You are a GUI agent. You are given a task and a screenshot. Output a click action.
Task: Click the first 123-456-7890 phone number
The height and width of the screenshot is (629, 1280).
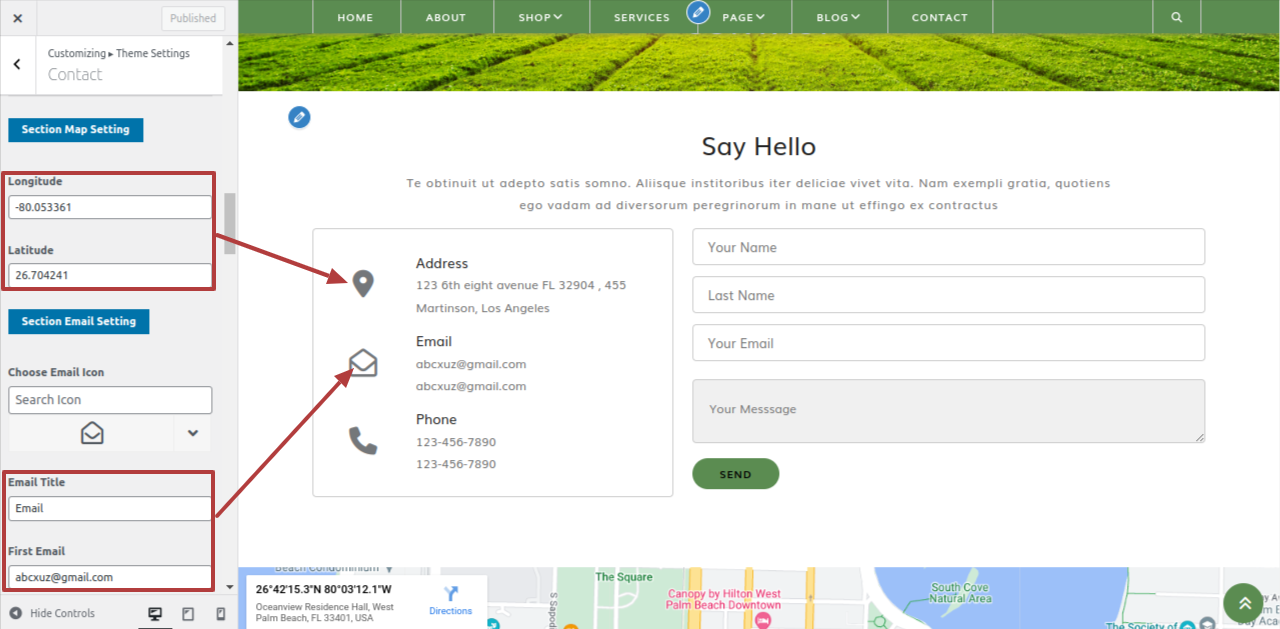(x=456, y=442)
